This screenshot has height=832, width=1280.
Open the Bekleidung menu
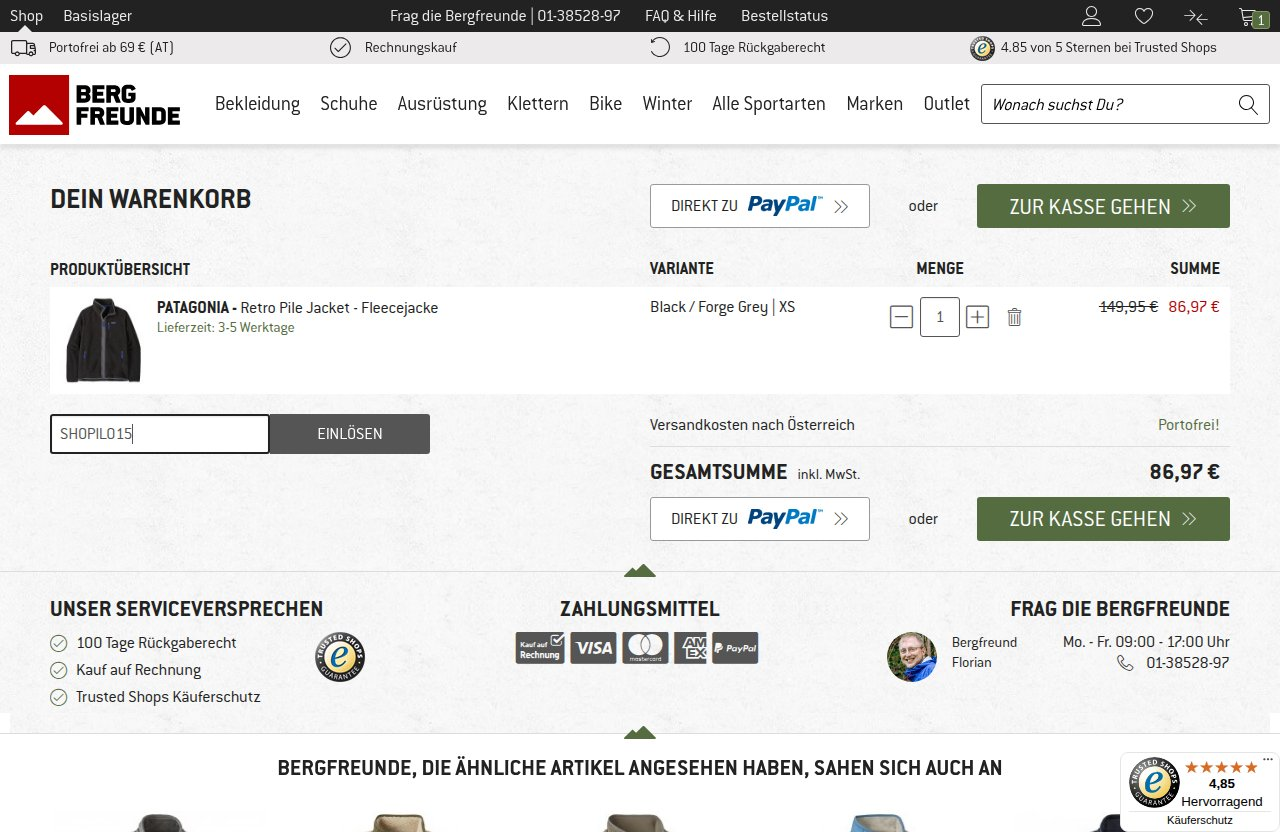(258, 104)
